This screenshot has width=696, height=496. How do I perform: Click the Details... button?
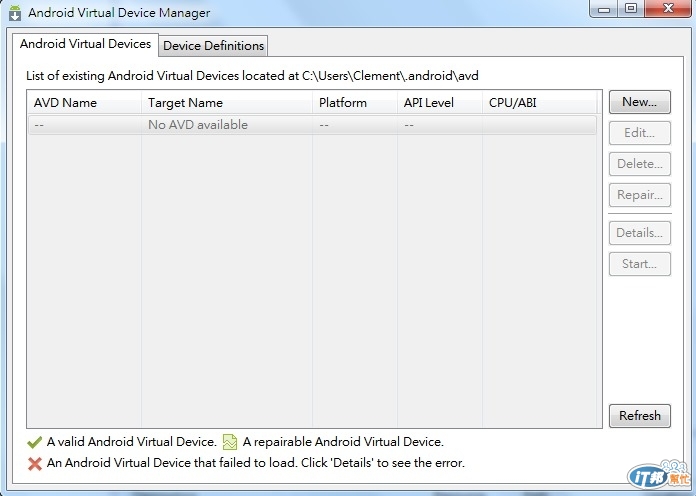(640, 233)
